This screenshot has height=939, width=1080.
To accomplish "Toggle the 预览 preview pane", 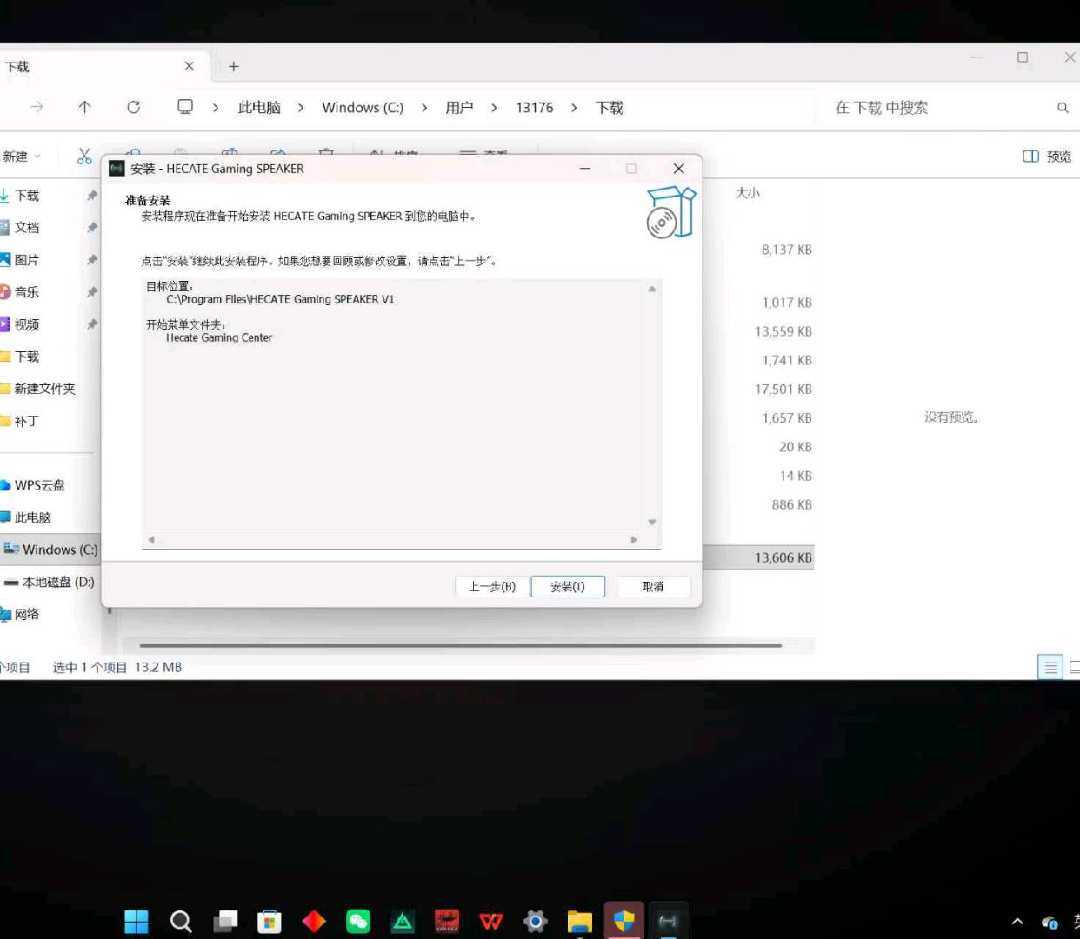I will tap(1047, 157).
